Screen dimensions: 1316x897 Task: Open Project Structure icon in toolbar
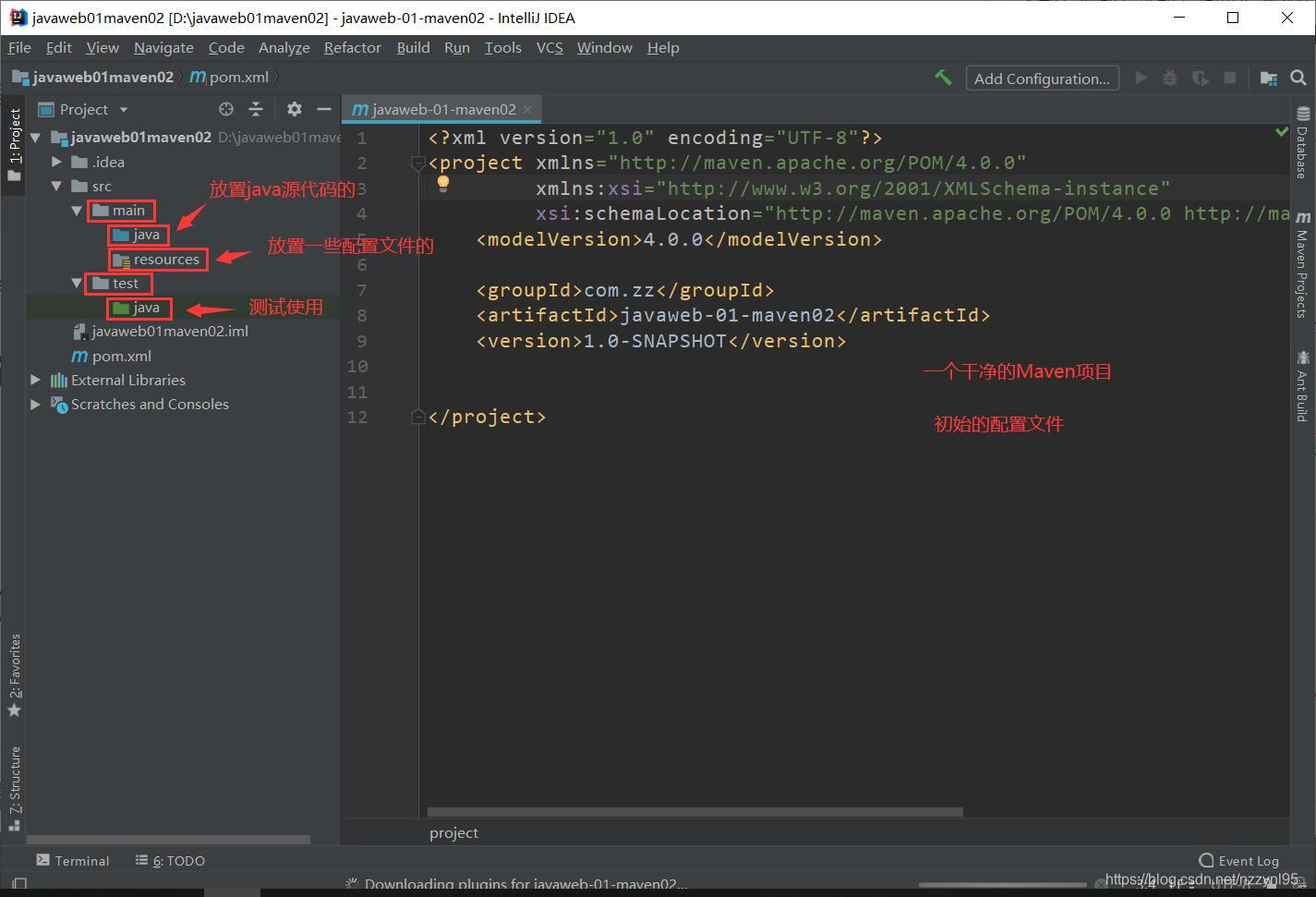pos(1269,79)
